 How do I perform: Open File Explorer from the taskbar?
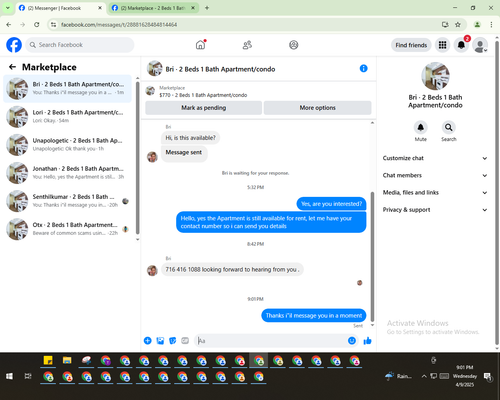point(67,360)
